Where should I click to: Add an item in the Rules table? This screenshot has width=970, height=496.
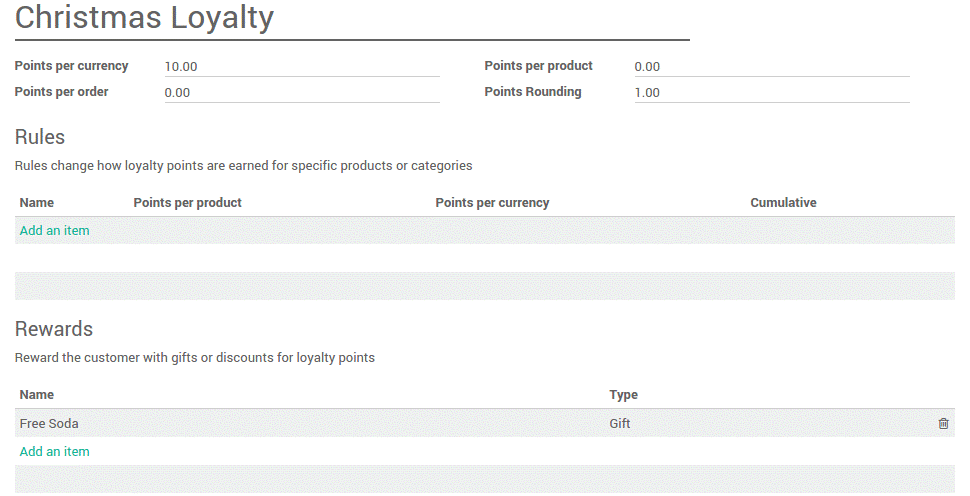point(55,231)
